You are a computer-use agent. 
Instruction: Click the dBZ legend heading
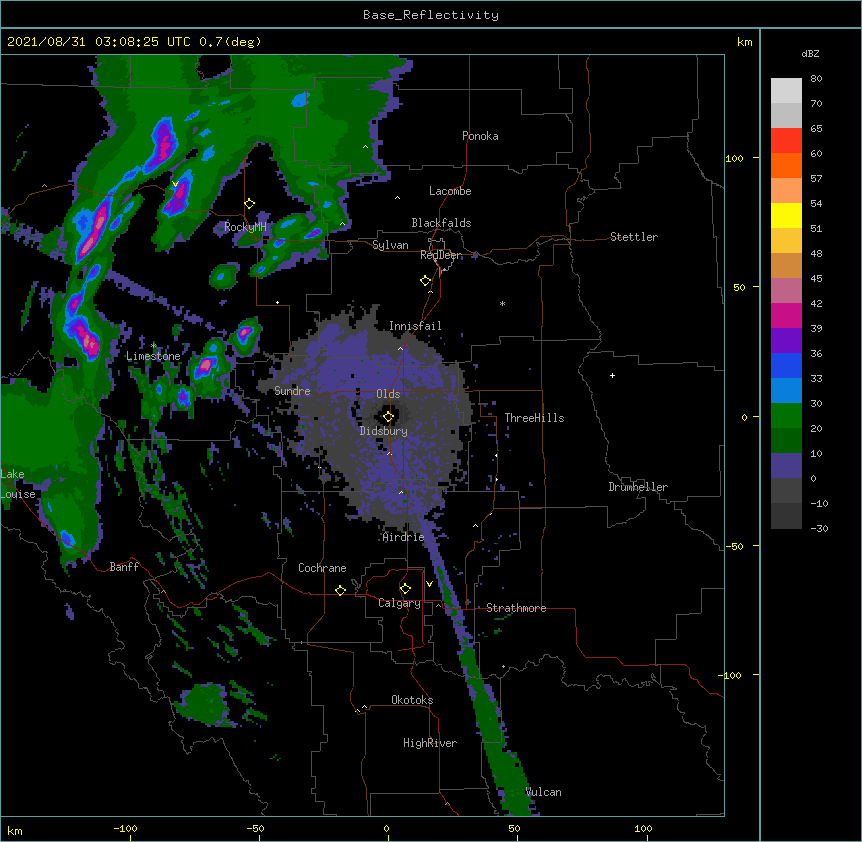[810, 53]
